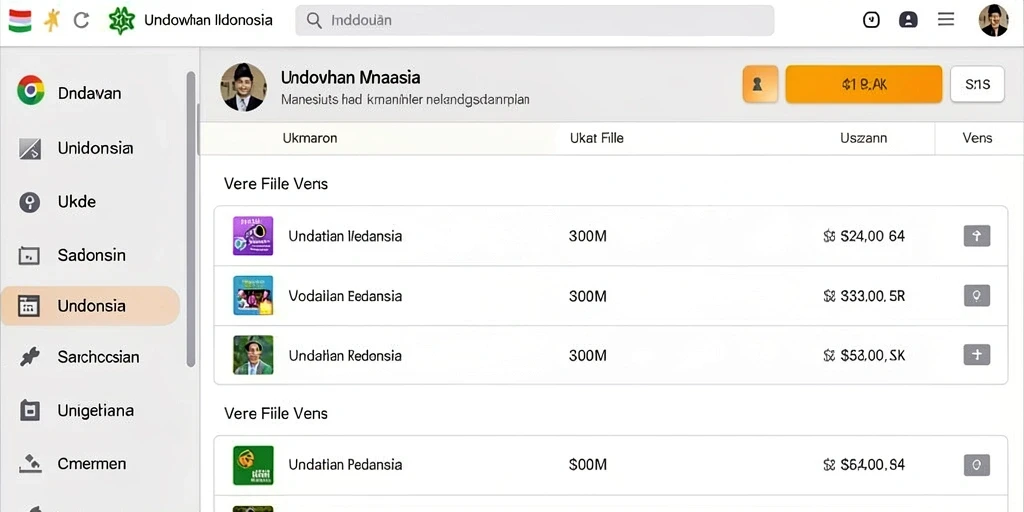Switch to the Ukat Fille tab
Screen dimensions: 1024x512
(596, 138)
